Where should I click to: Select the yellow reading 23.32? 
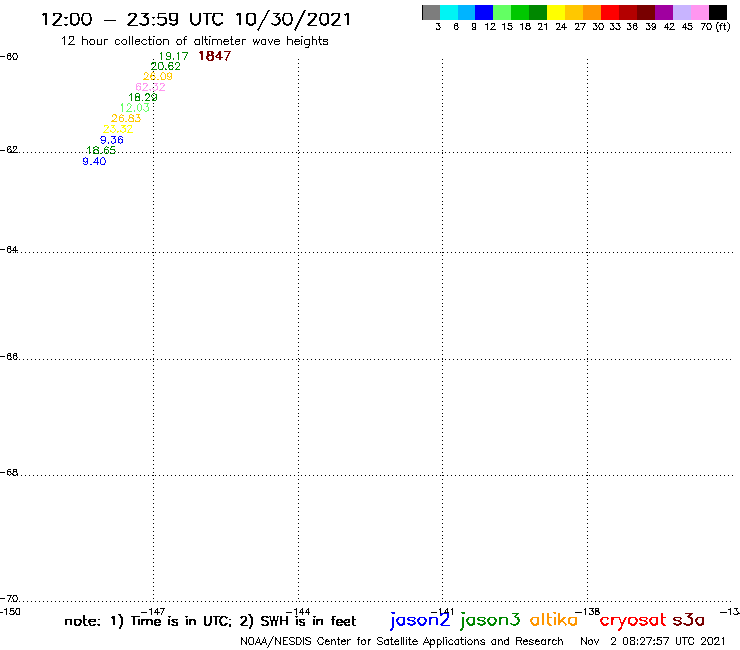(118, 129)
